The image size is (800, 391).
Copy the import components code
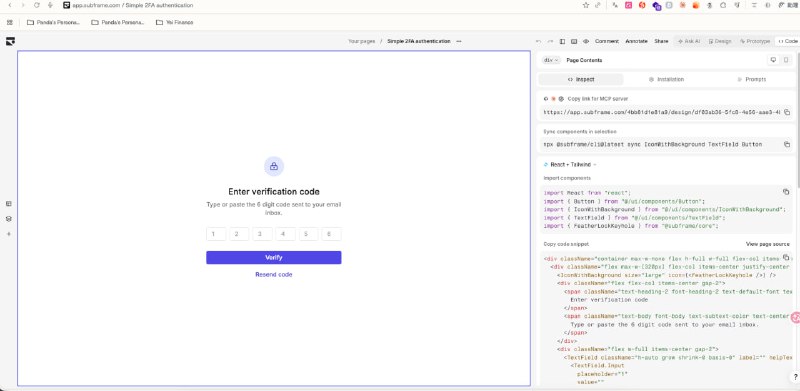786,192
